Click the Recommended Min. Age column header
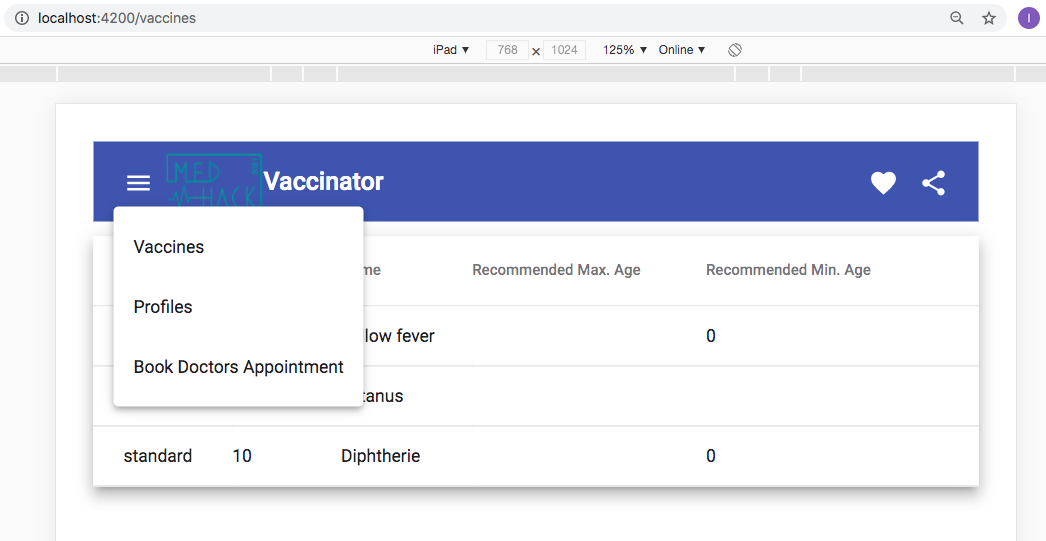The image size is (1046, 541). (788, 270)
